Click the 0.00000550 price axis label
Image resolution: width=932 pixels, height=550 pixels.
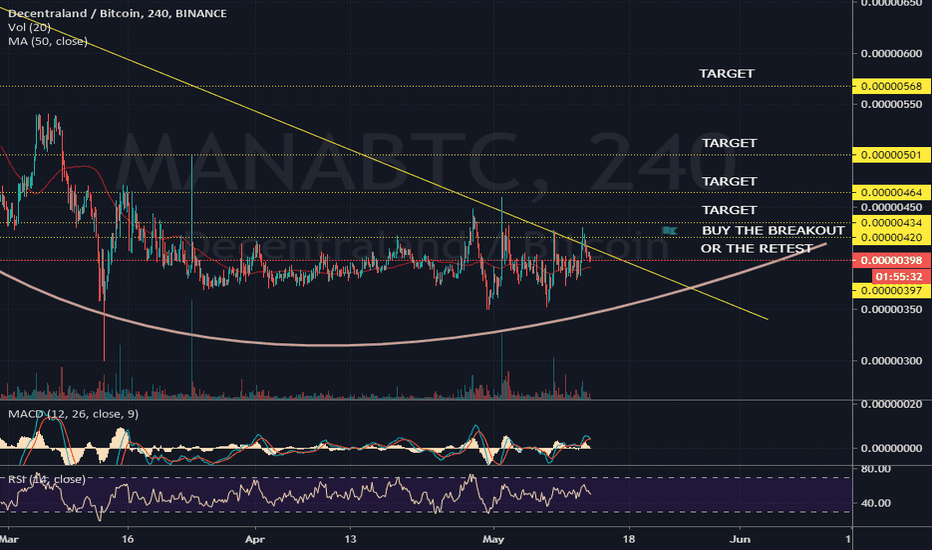pos(892,104)
